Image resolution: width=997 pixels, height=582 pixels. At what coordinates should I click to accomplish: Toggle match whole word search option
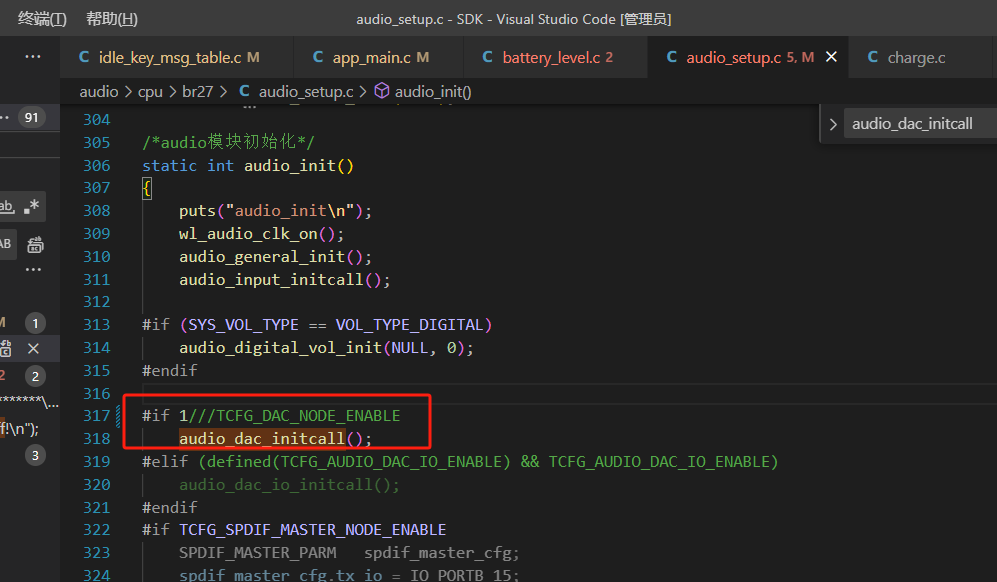click(x=7, y=207)
